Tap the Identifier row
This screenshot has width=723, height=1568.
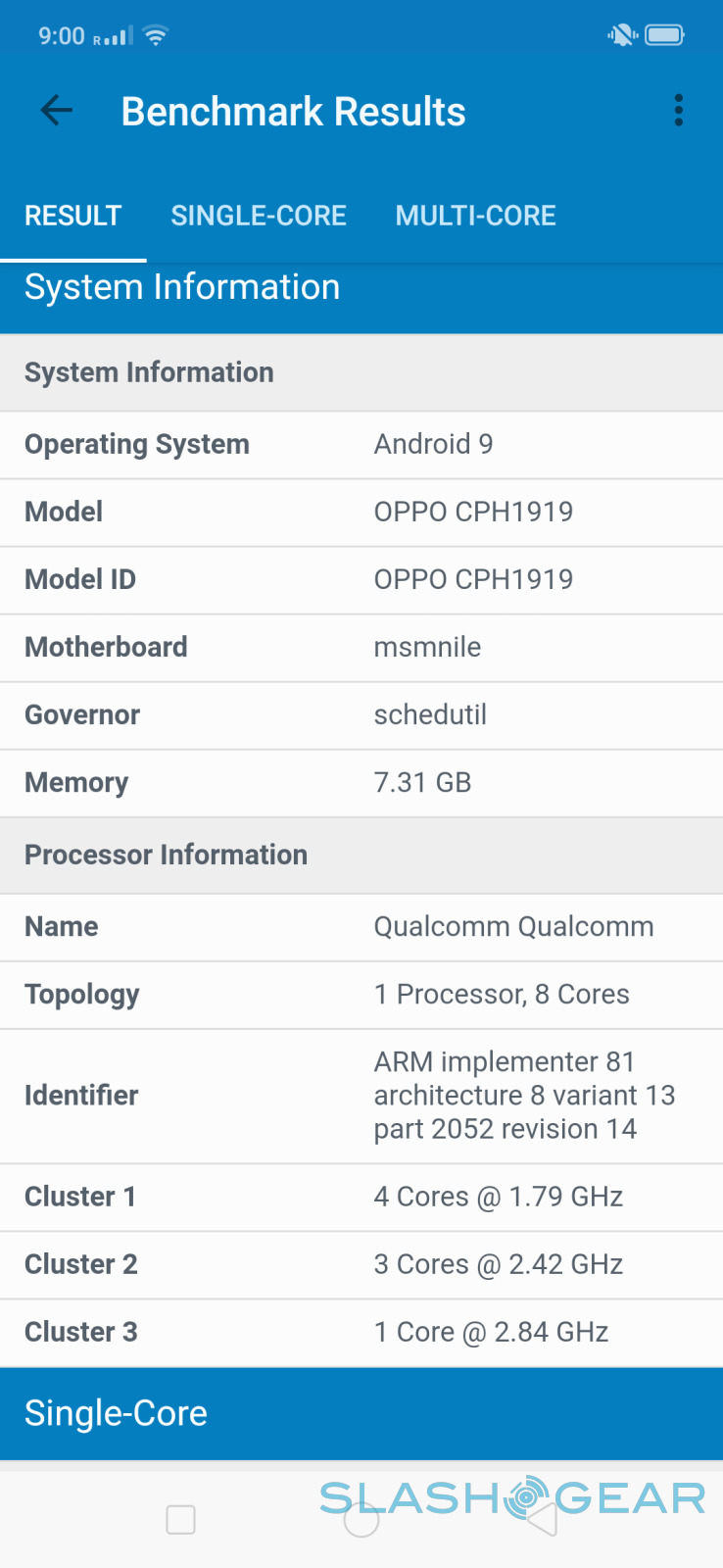[361, 1096]
